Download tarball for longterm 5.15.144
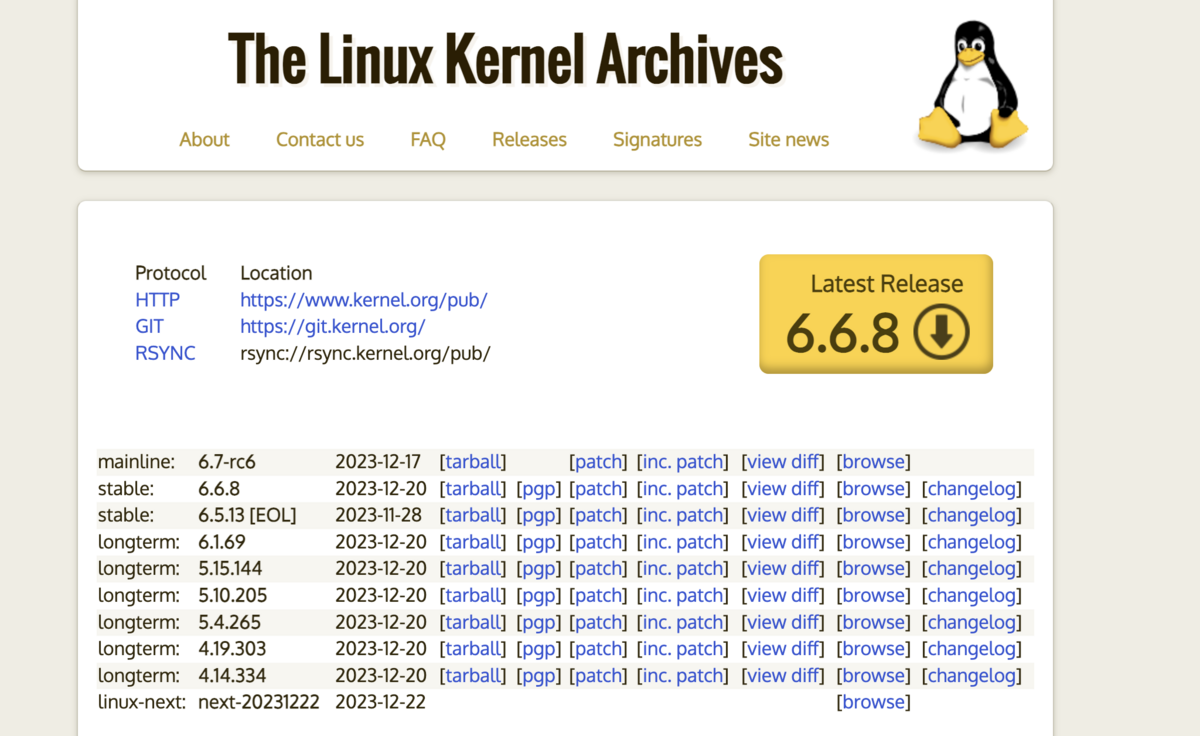The height and width of the screenshot is (736, 1200). pyautogui.click(x=473, y=568)
